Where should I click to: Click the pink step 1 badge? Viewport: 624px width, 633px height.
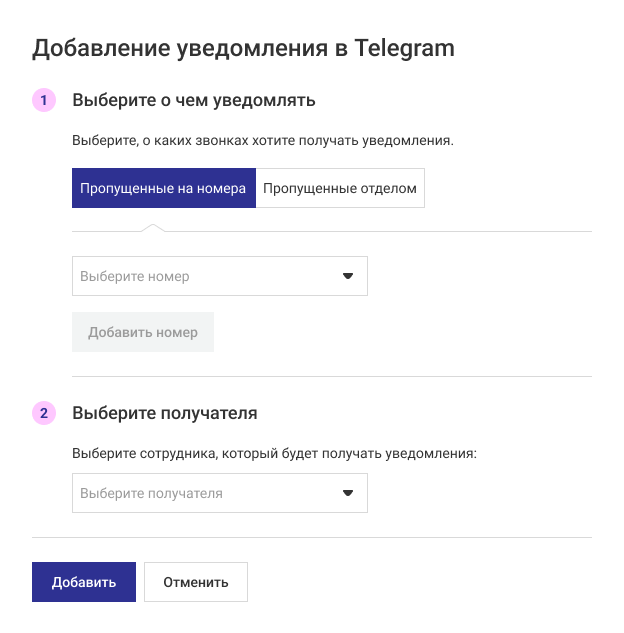[43, 100]
